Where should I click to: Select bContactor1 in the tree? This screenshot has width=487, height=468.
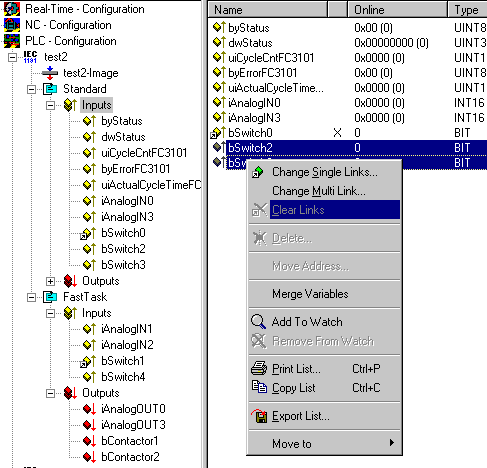(x=130, y=441)
